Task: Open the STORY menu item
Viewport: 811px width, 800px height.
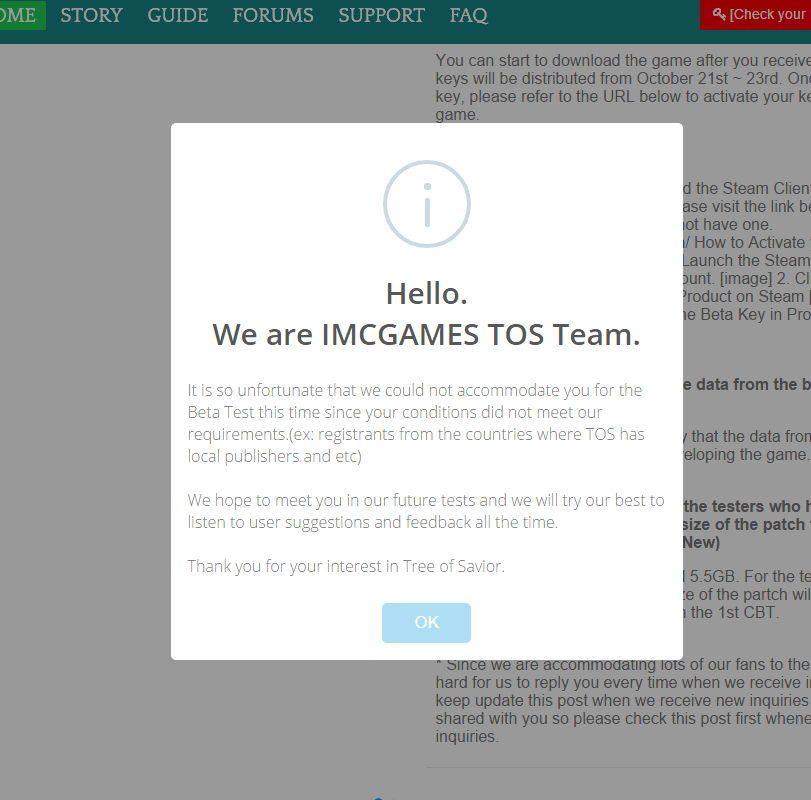Action: click(91, 15)
